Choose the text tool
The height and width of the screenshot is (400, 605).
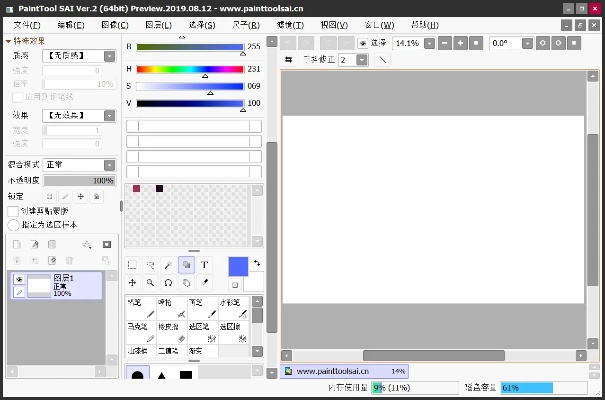(x=204, y=265)
